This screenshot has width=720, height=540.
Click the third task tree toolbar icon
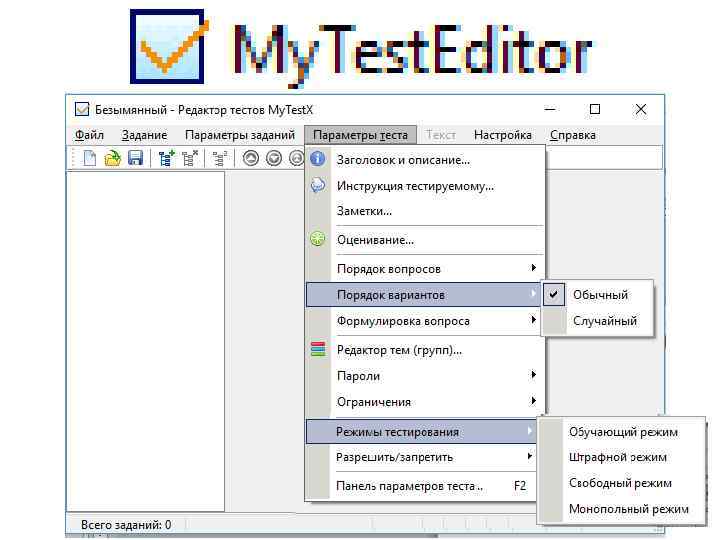tap(219, 158)
